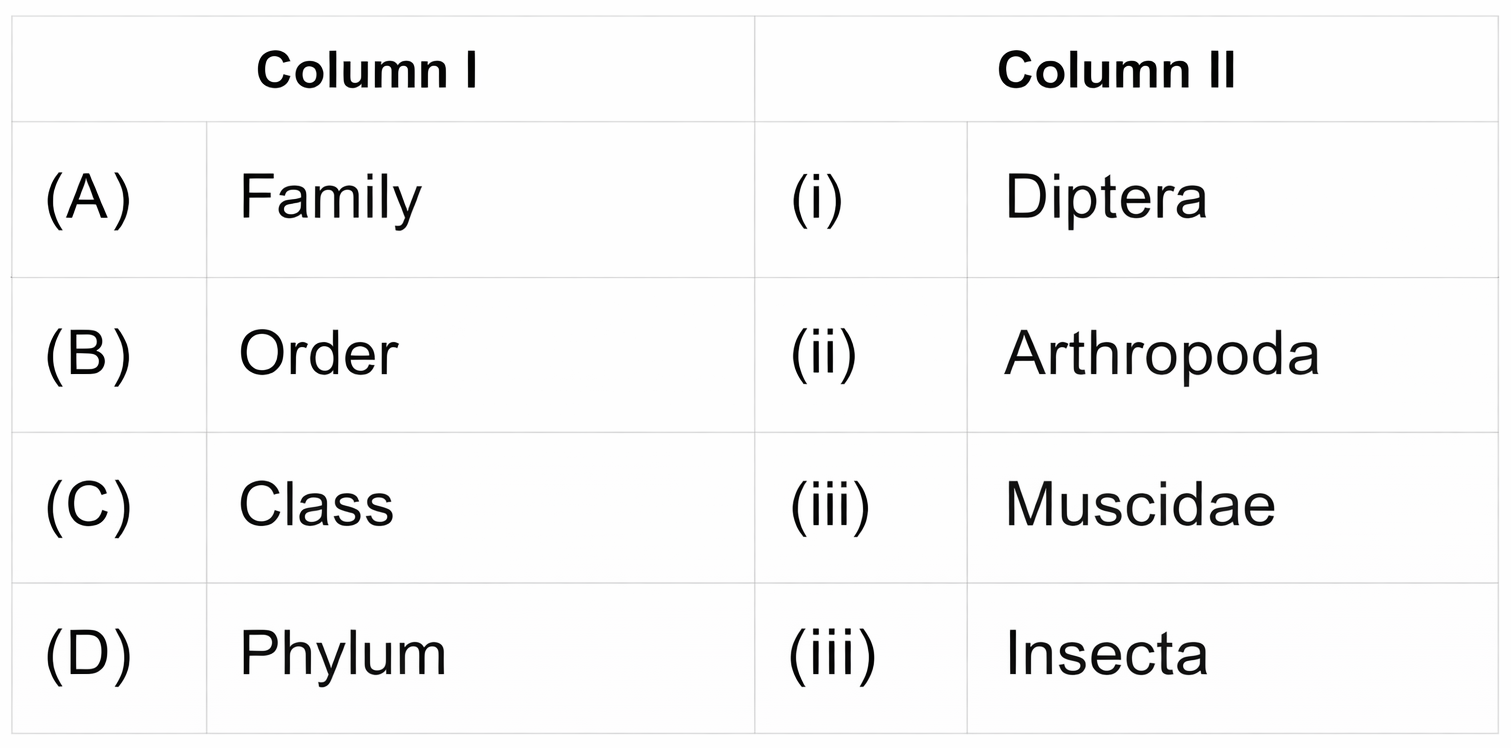Click the Arthropoda cell
Screen dimensions: 1511x748
[x=1161, y=354]
